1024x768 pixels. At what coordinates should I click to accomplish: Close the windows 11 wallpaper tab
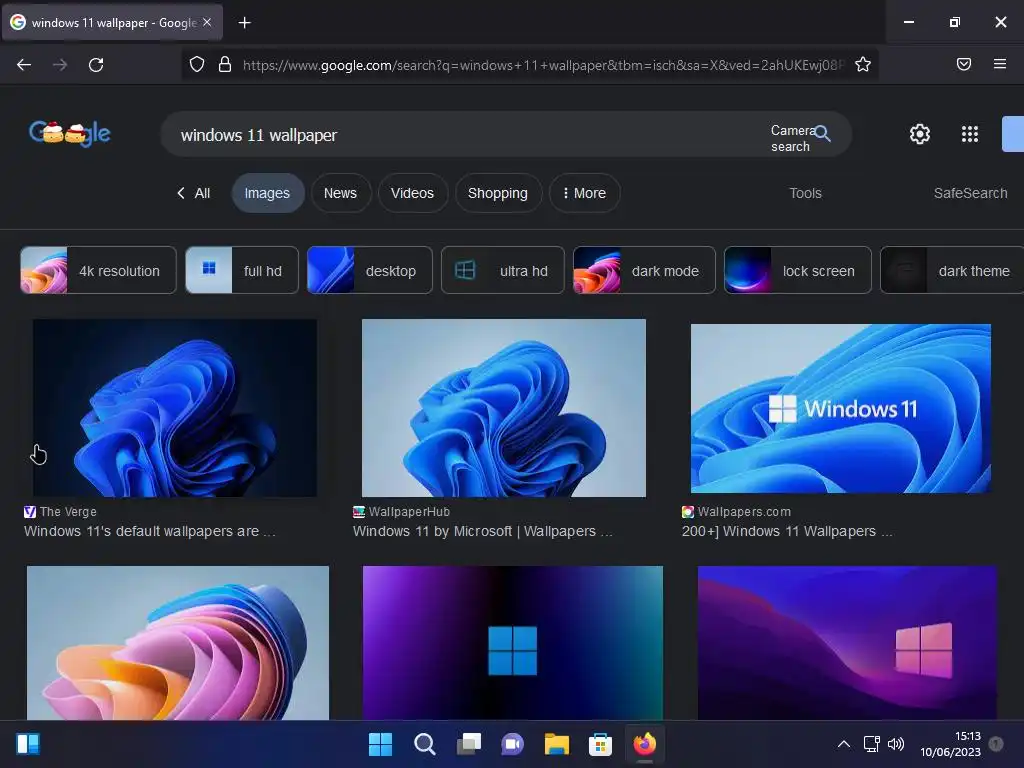[x=207, y=22]
